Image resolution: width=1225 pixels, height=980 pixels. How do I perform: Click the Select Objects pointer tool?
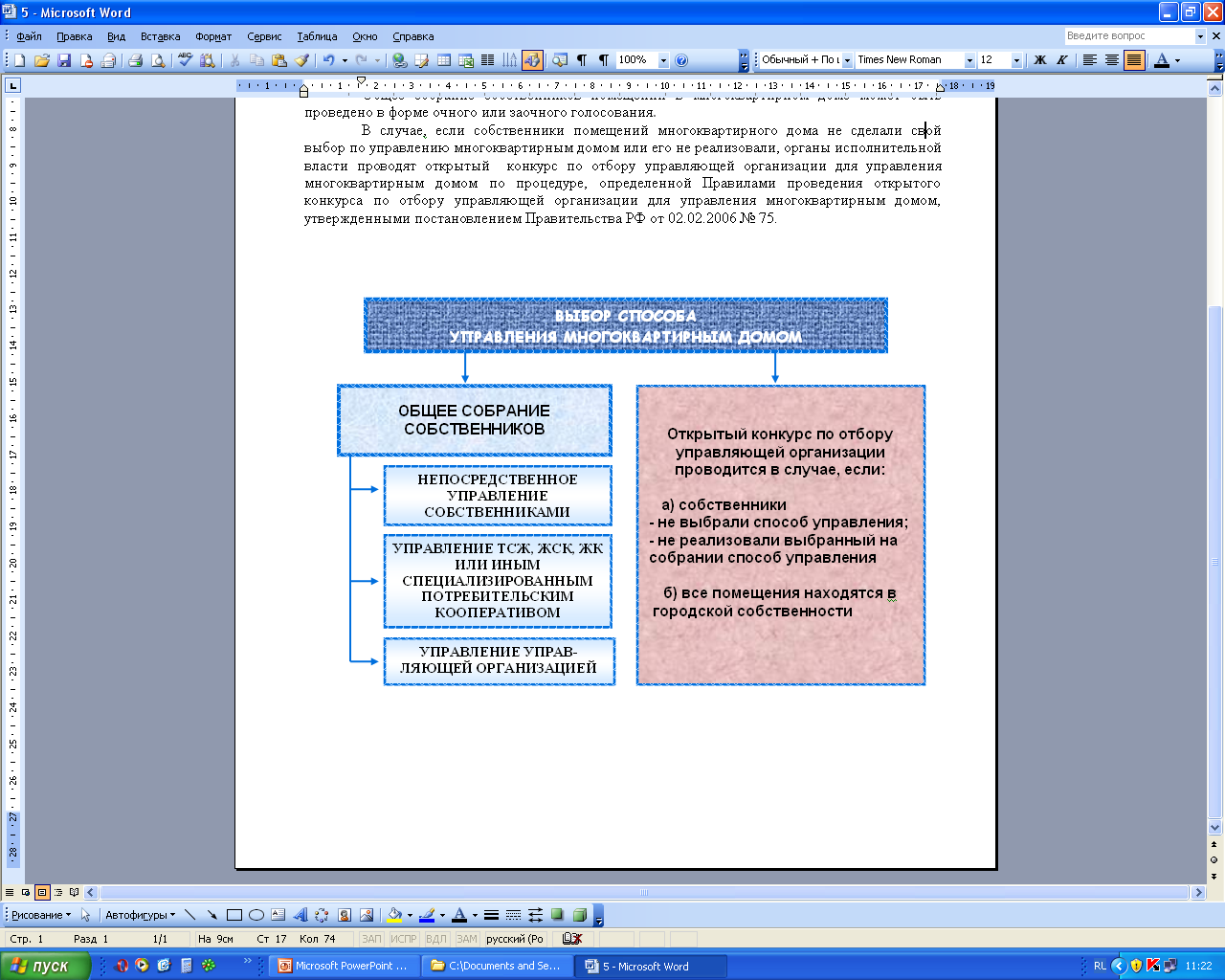(x=85, y=915)
